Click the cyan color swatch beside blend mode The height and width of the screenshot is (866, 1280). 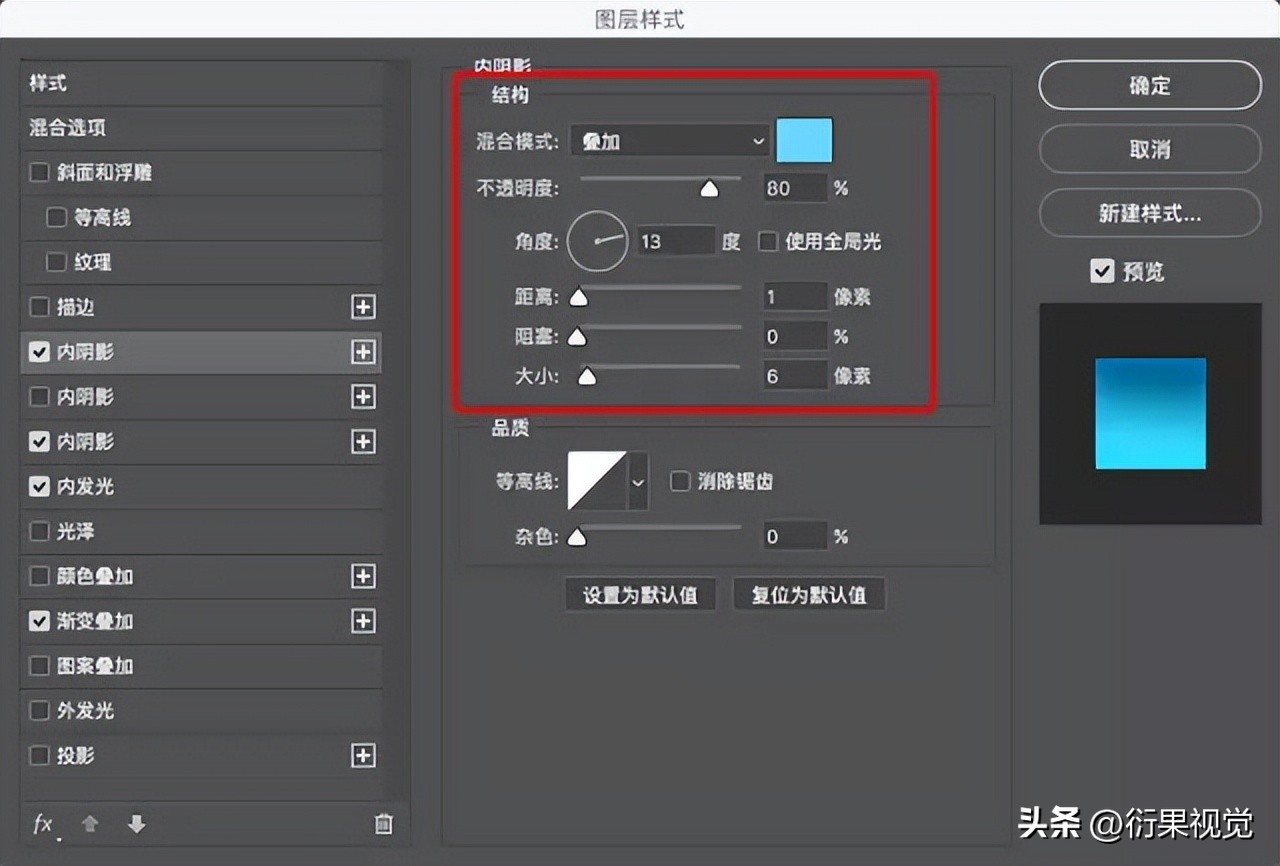click(804, 141)
